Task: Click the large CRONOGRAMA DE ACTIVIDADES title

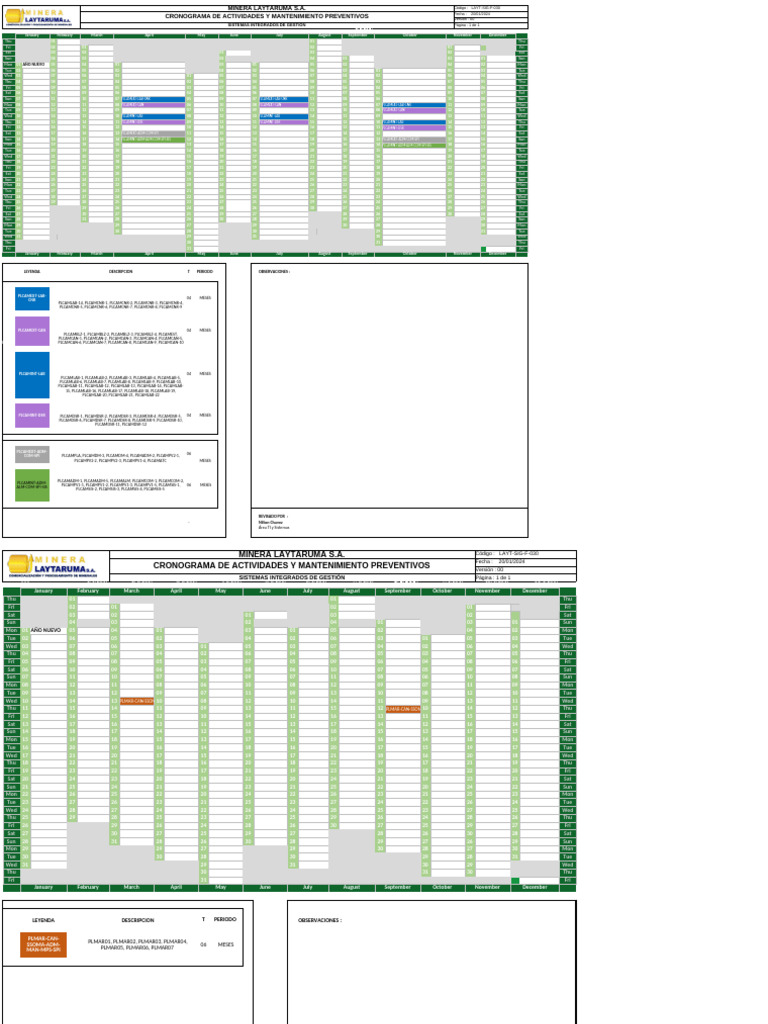Action: [291, 565]
